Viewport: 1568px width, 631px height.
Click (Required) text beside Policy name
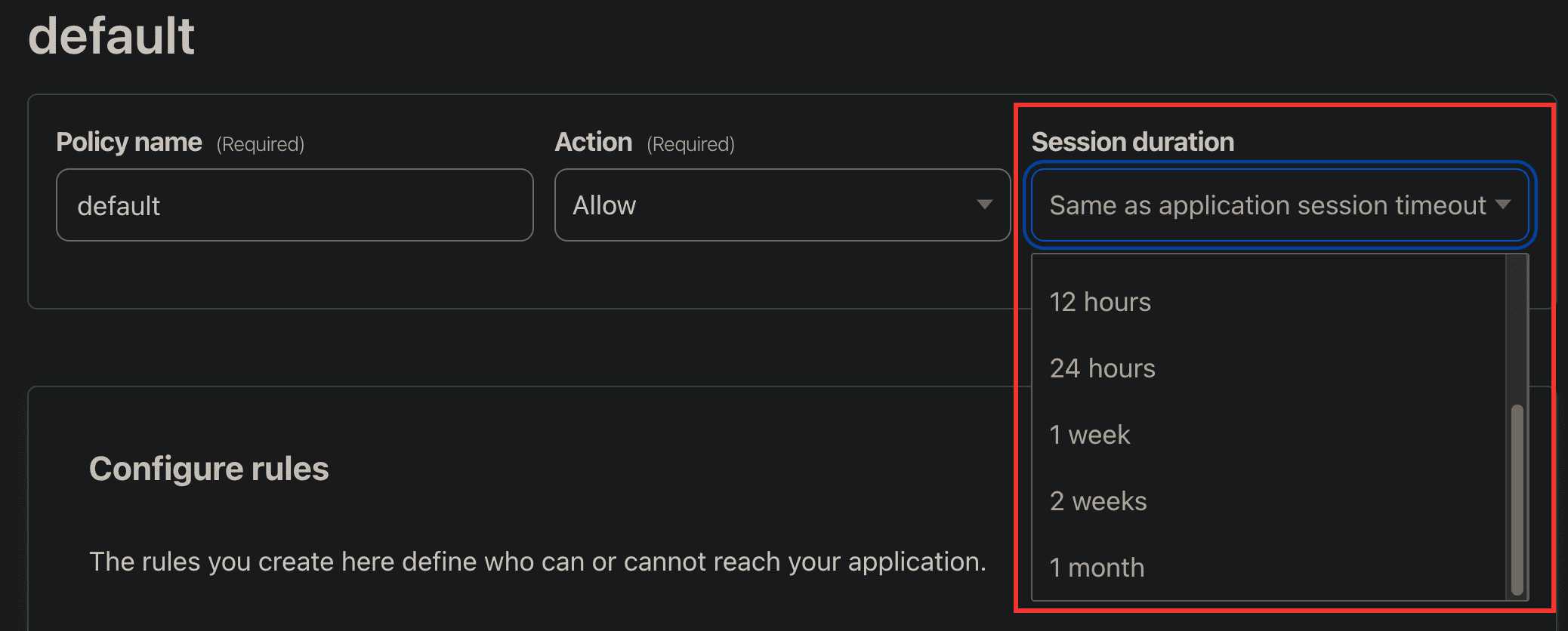coord(261,144)
